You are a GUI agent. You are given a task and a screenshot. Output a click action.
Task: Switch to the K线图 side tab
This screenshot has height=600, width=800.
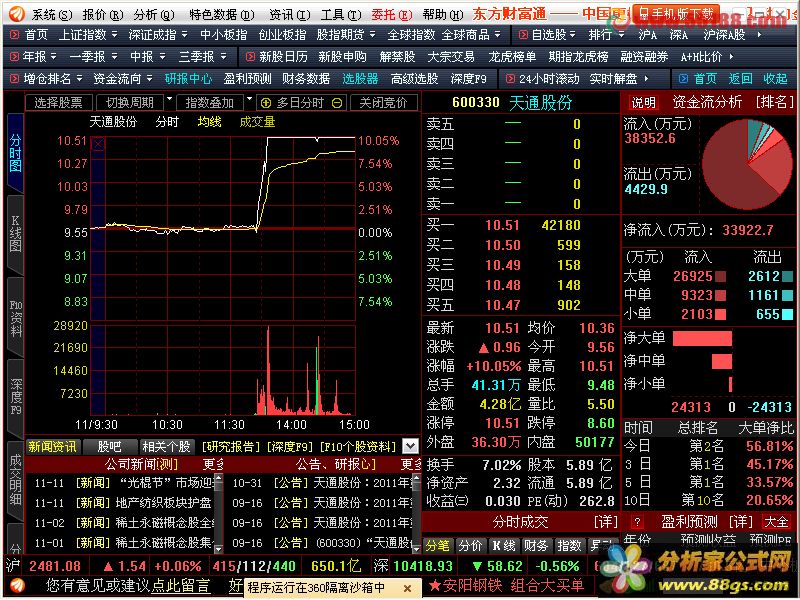15,234
